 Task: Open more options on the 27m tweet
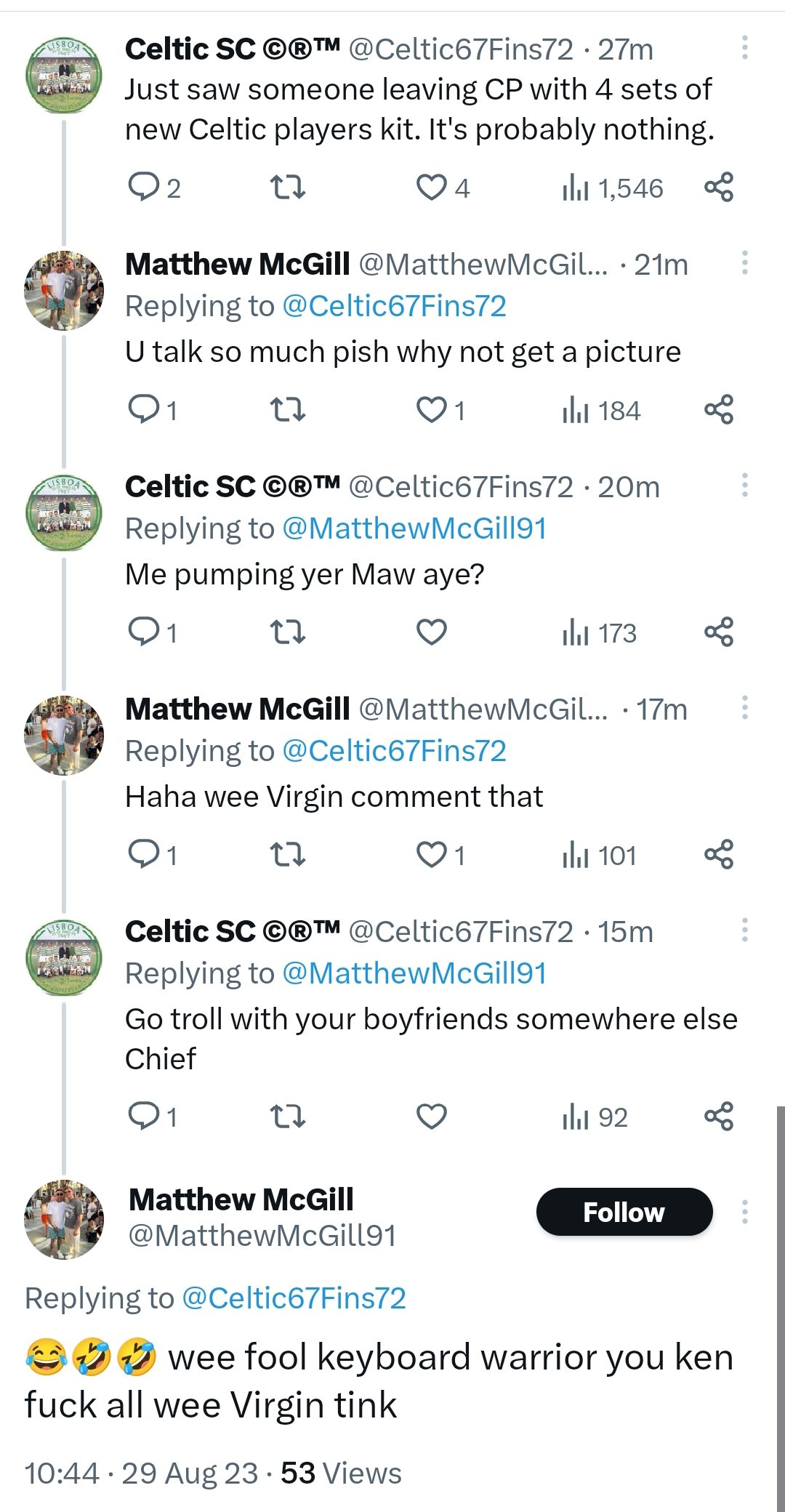pos(744,48)
